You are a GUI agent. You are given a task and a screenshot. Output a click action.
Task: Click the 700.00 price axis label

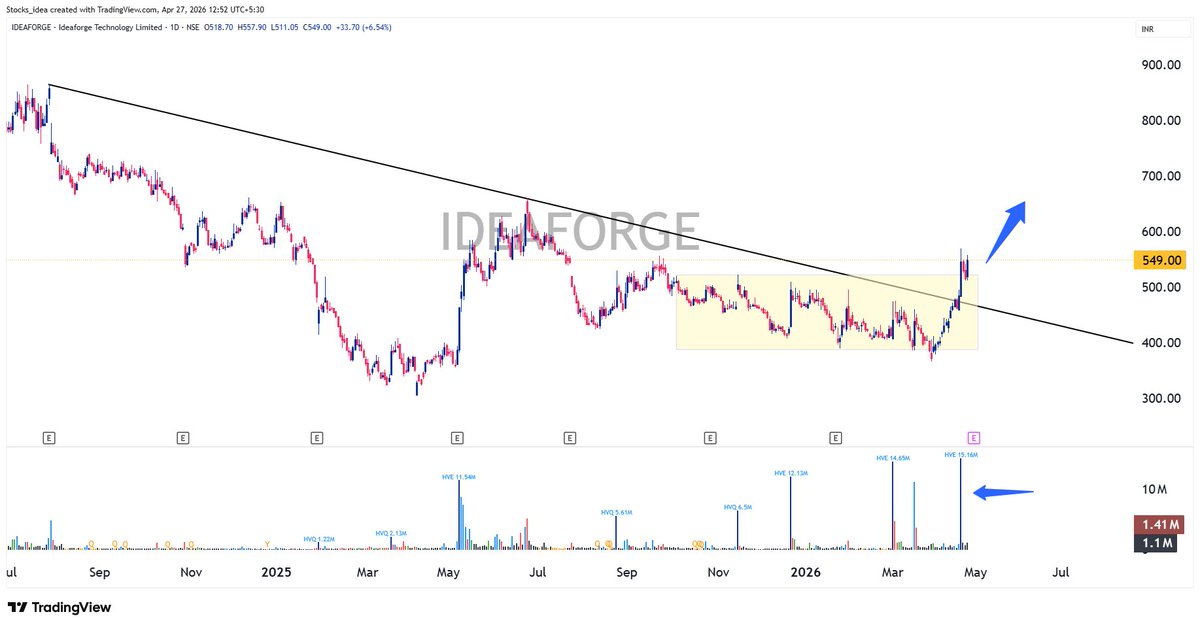pyautogui.click(x=1160, y=177)
